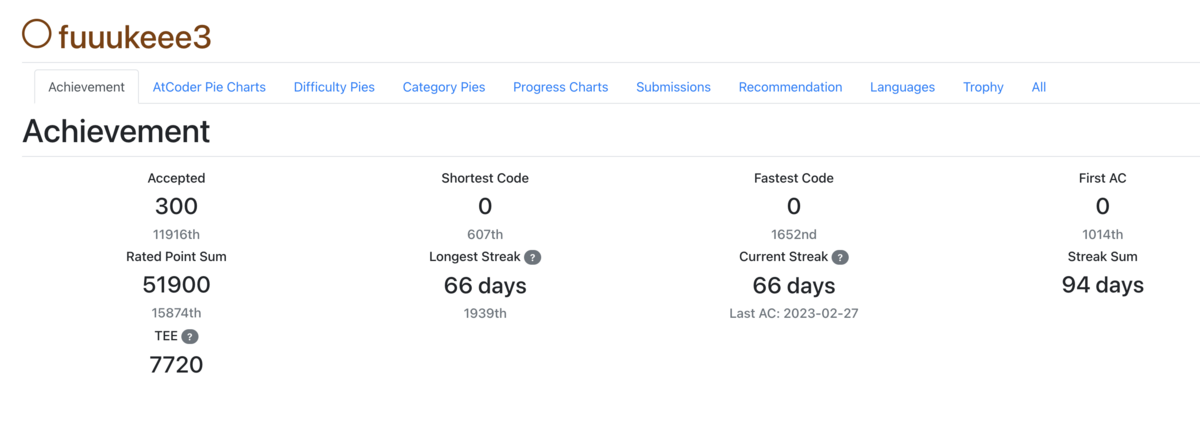Click the Streak Sum value 94 days
This screenshot has height=424, width=1200.
click(x=1102, y=285)
